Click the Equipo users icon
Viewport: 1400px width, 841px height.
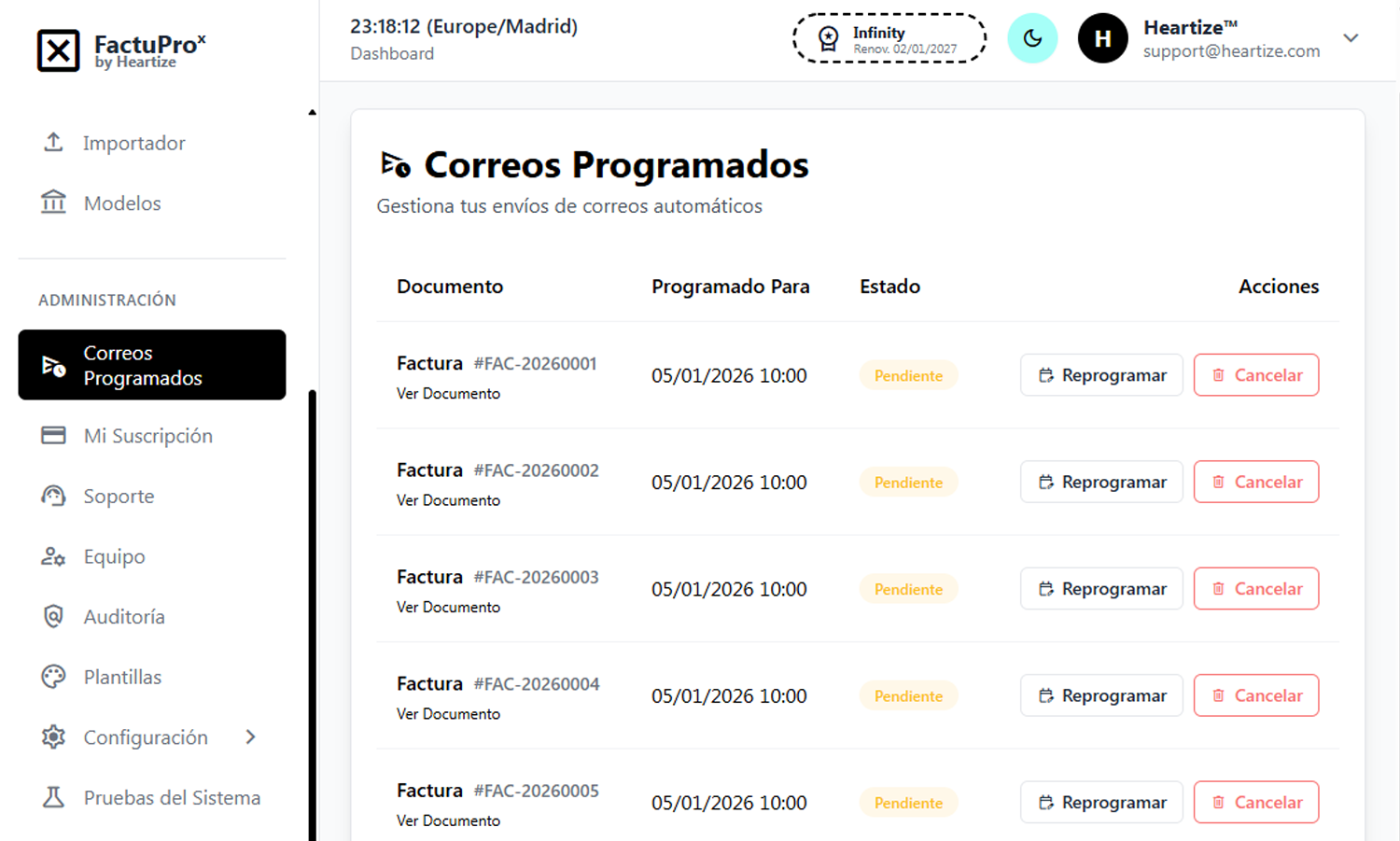(54, 556)
